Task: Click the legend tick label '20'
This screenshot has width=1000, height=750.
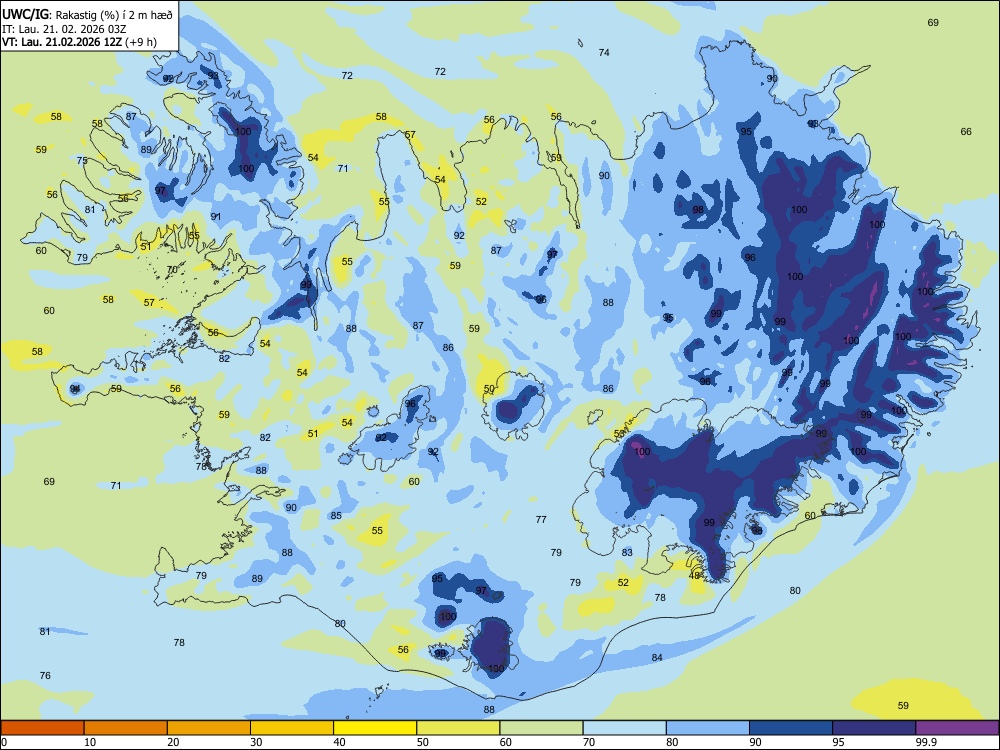Action: (x=173, y=742)
